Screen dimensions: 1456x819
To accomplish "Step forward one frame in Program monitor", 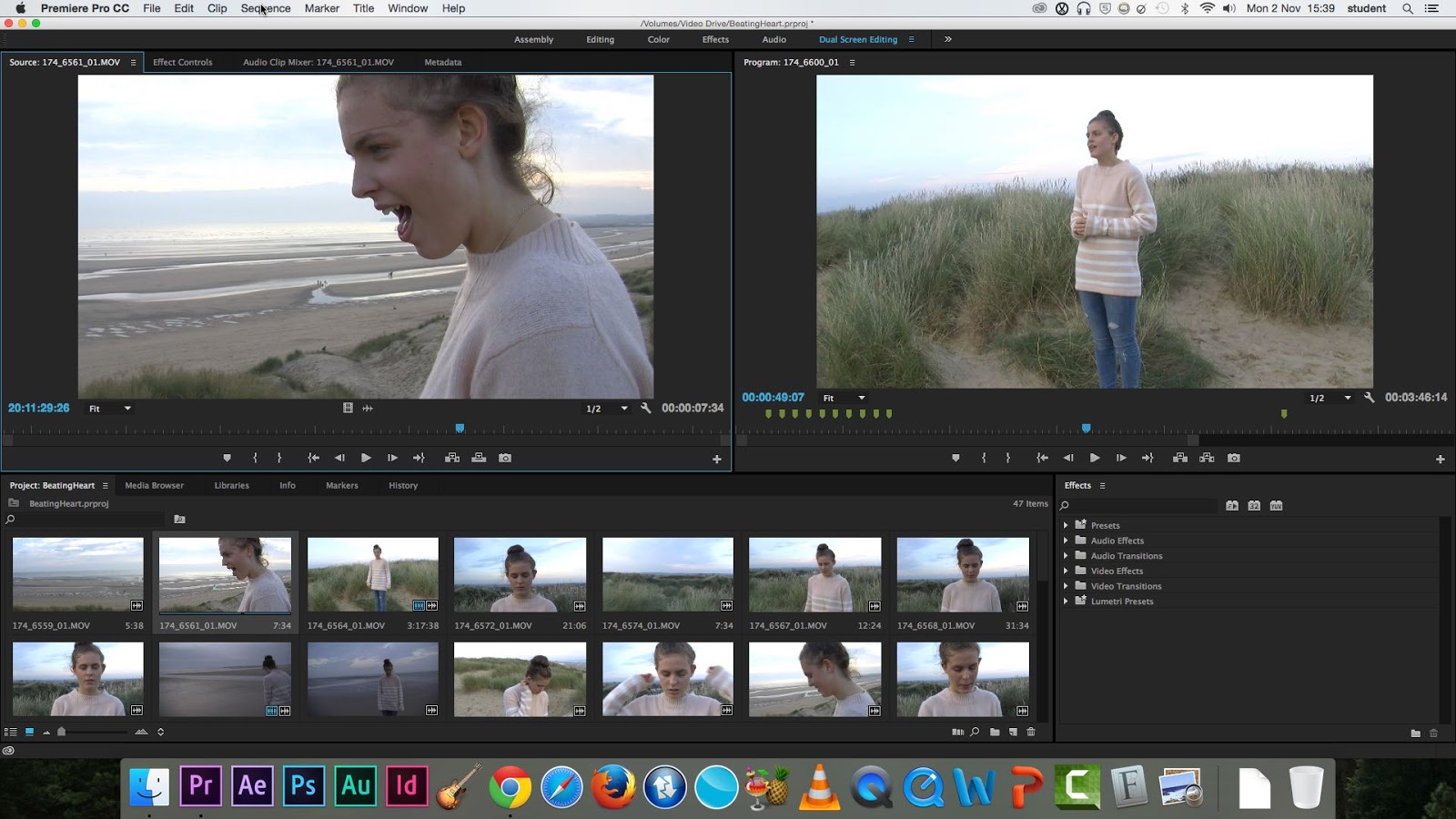I will click(1121, 458).
